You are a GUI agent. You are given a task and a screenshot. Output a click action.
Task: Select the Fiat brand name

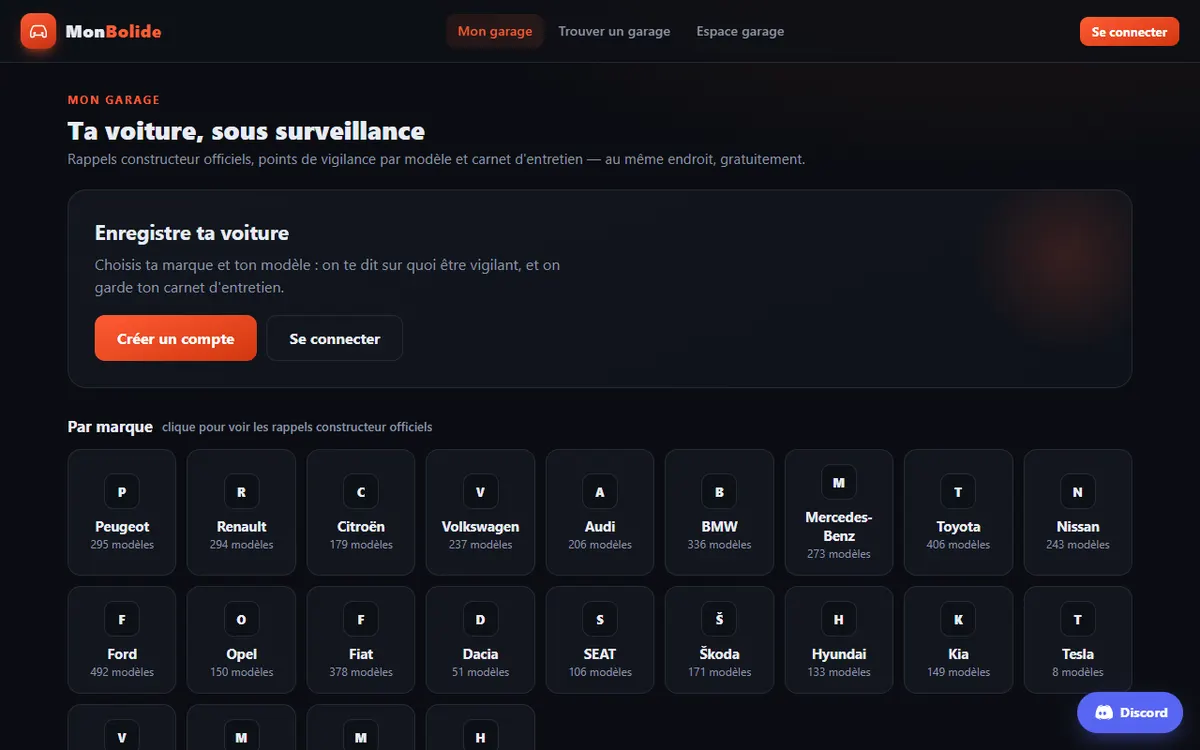[x=361, y=654]
